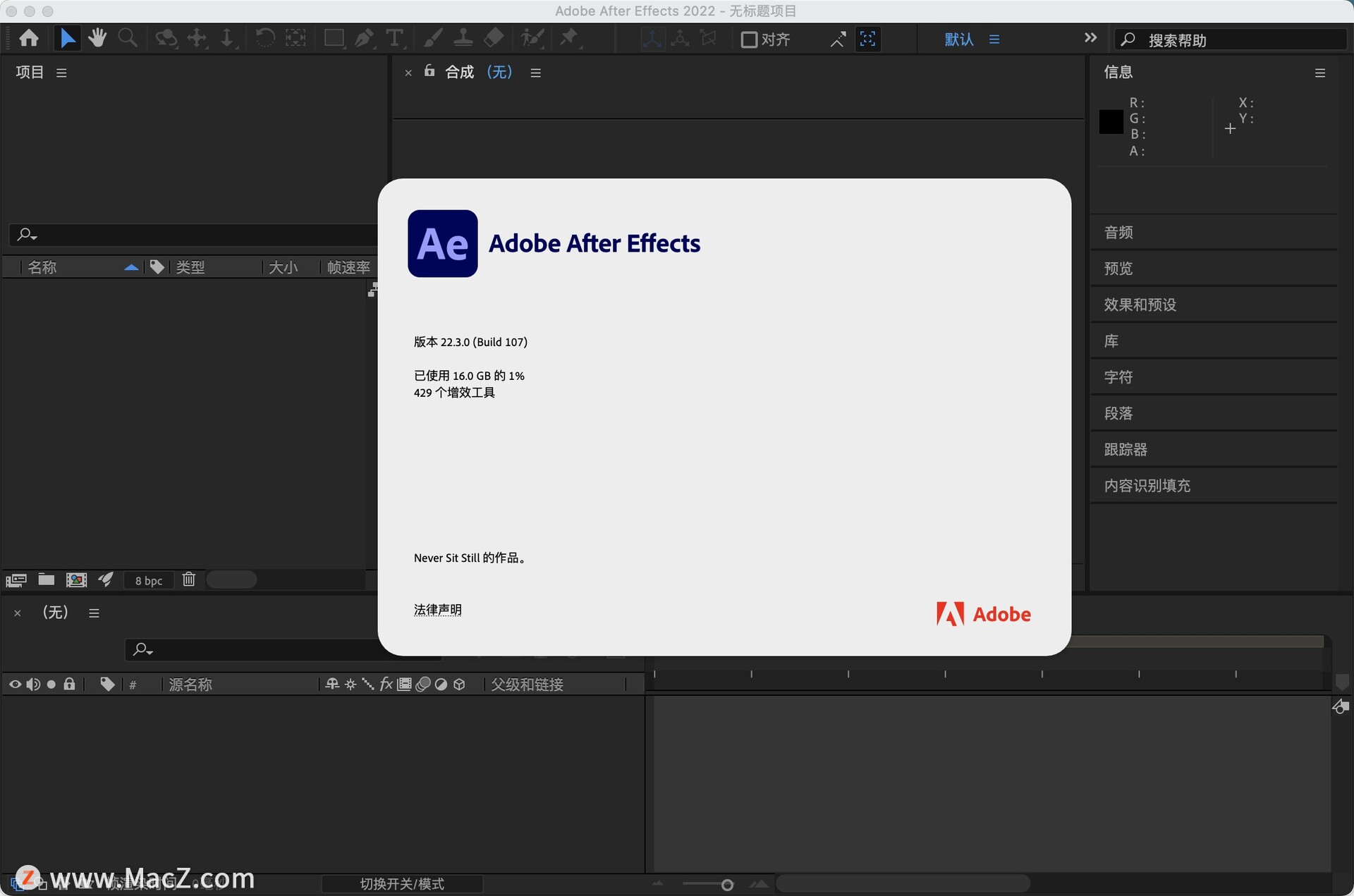The image size is (1354, 896).
Task: Toggle the lock column switch
Action: pyautogui.click(x=69, y=684)
